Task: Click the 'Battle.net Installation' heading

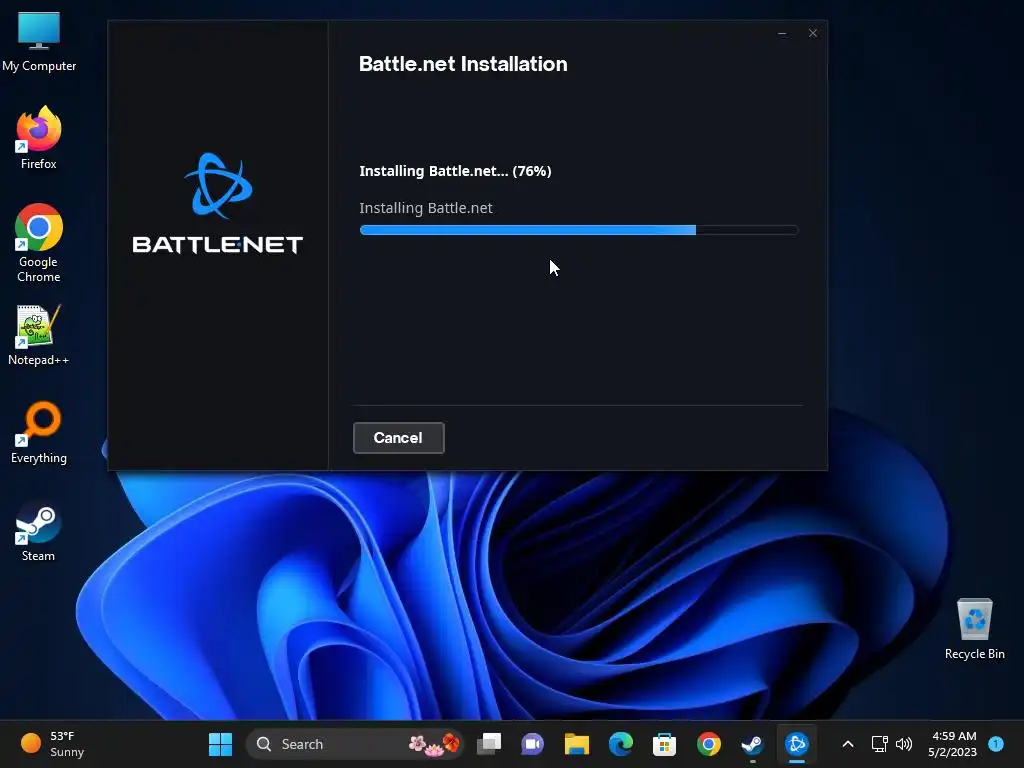Action: (x=463, y=64)
